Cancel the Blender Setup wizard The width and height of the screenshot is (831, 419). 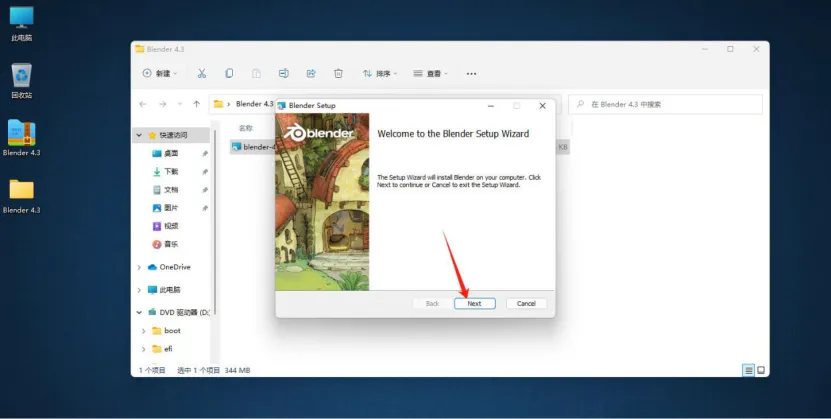[526, 304]
